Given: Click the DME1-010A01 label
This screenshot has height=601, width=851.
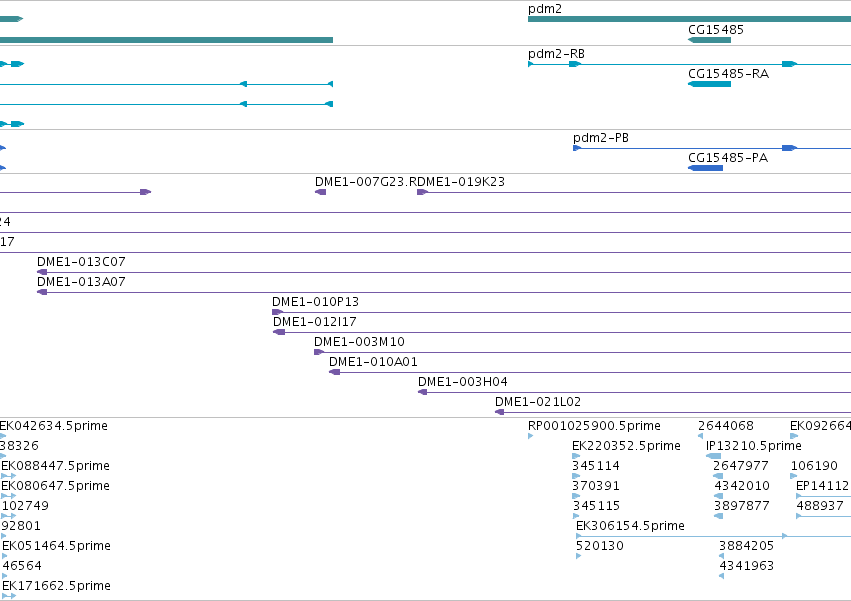Looking at the screenshot, I should 373,362.
